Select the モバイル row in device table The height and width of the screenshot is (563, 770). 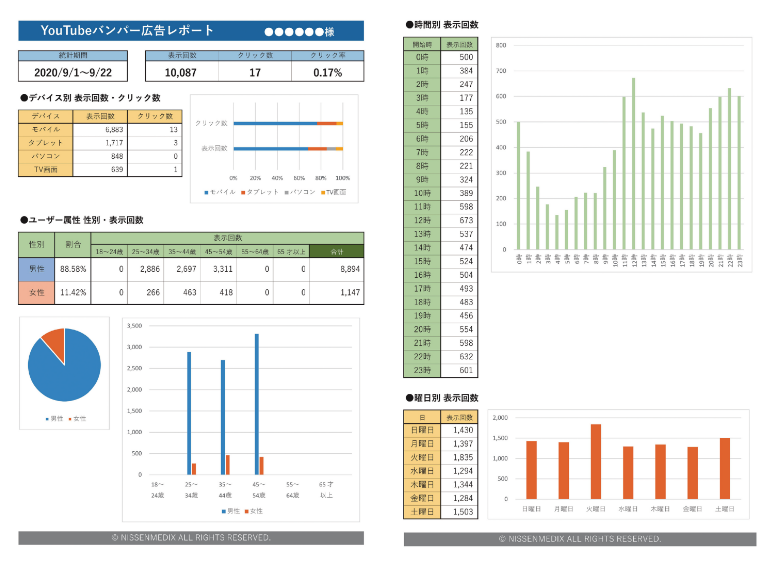[46, 130]
